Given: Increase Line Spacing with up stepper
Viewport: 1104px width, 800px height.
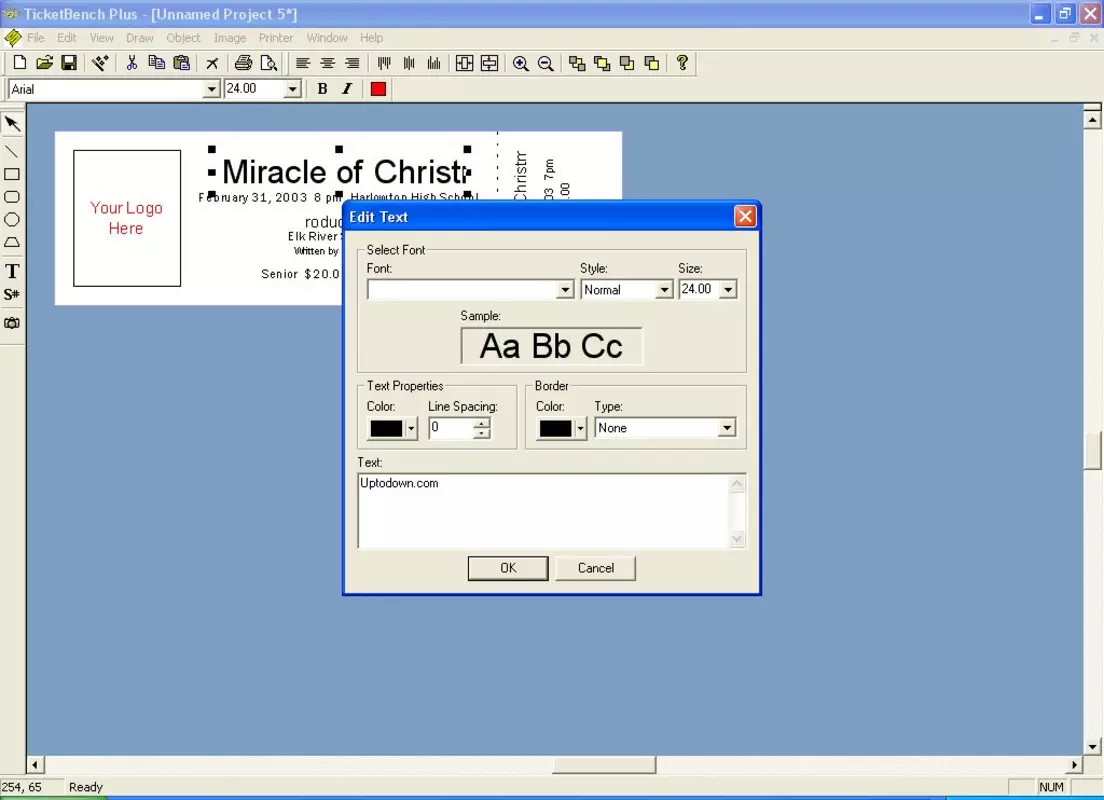Looking at the screenshot, I should [481, 423].
